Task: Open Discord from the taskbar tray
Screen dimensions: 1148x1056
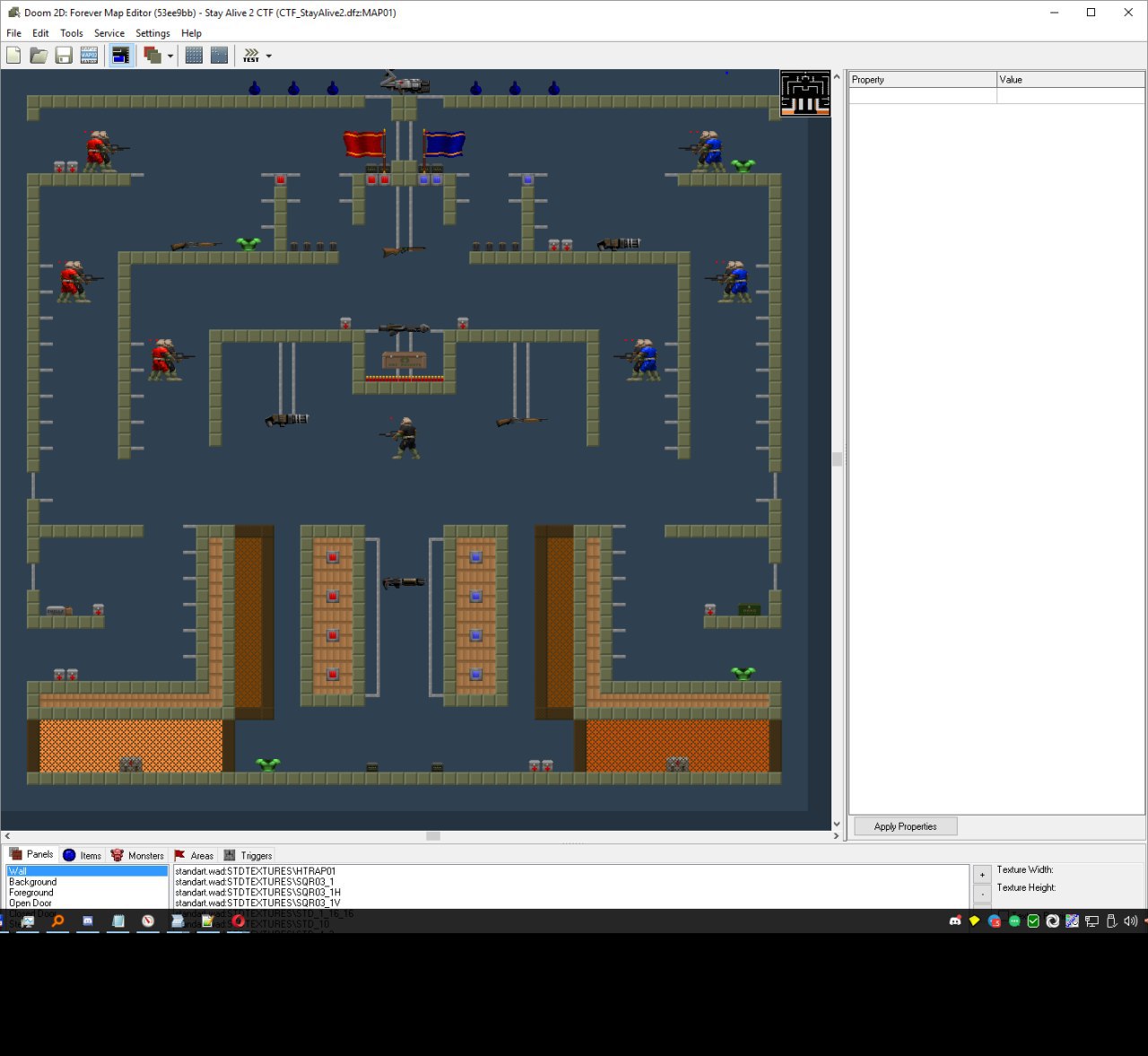Action: (955, 921)
